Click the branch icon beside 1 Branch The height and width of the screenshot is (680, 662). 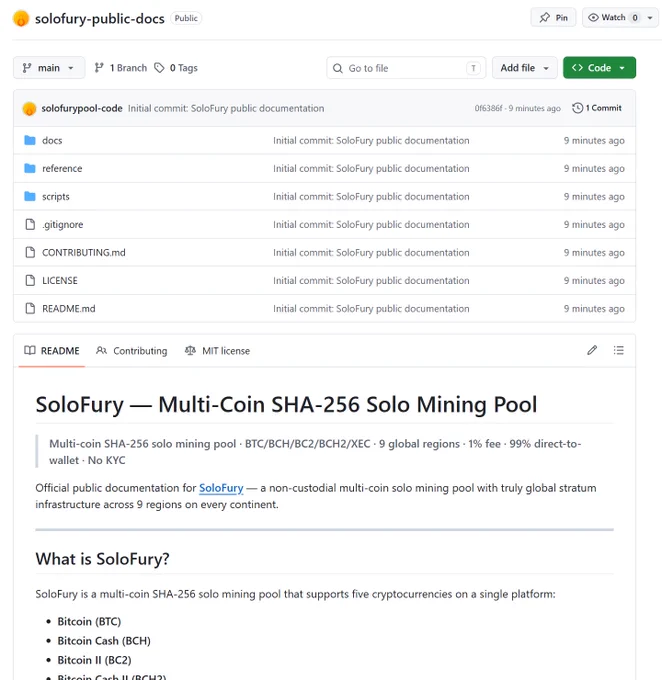tap(99, 68)
